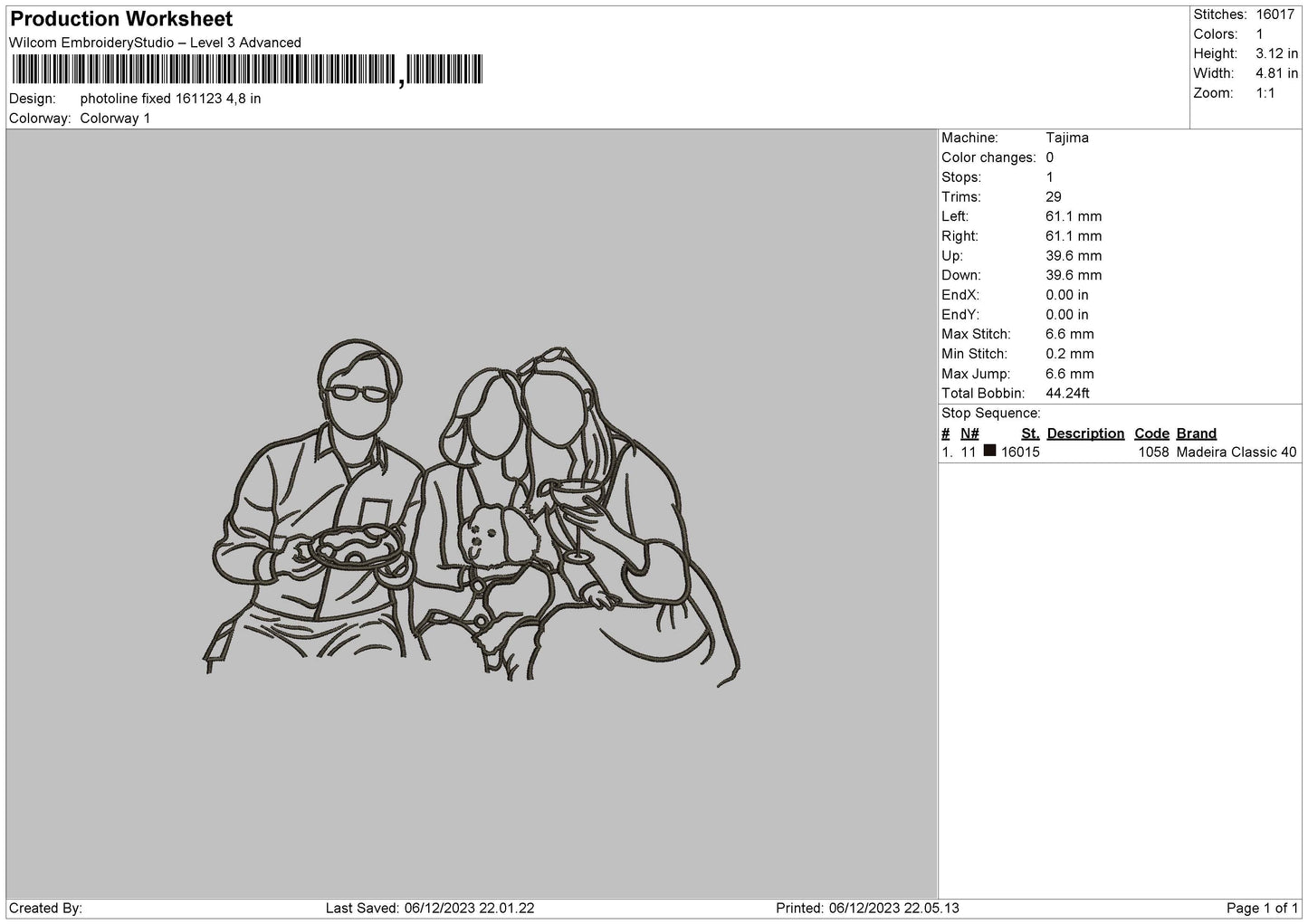Click the 'N#' column header
The height and width of the screenshot is (924, 1308).
[x=969, y=433]
